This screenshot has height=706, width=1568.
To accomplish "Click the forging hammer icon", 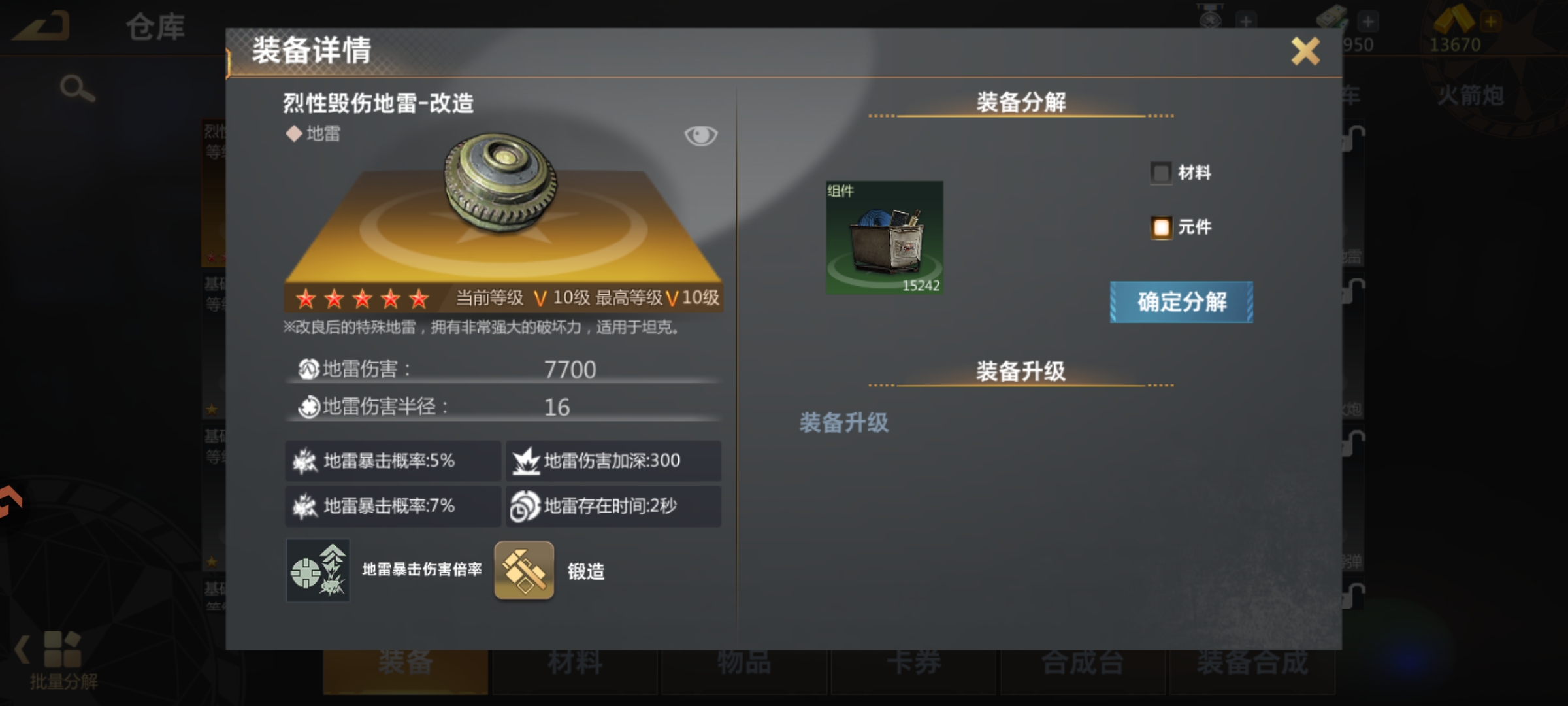I will (524, 571).
